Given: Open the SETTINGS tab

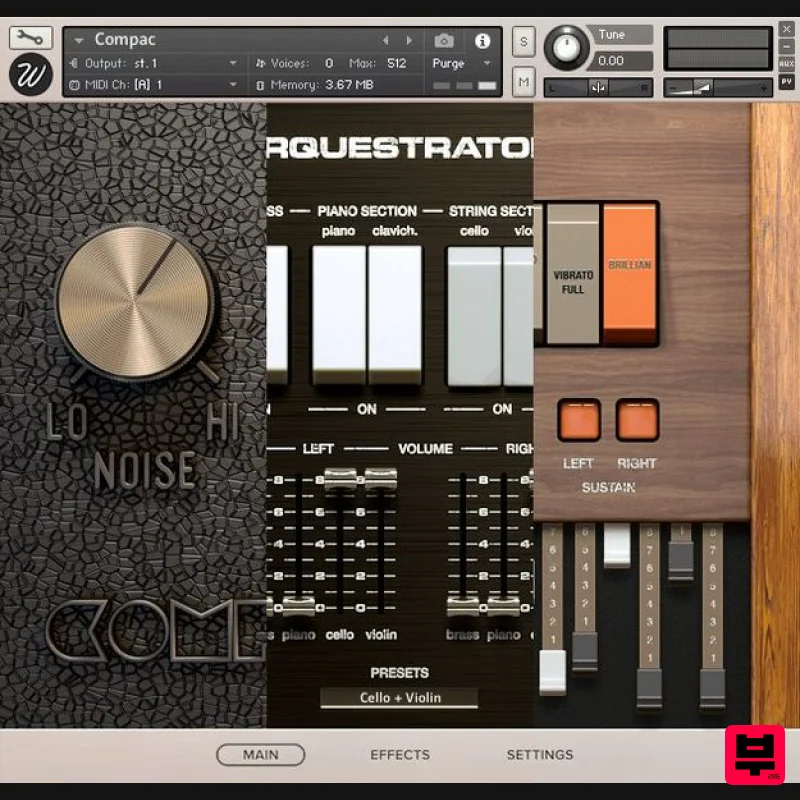Looking at the screenshot, I should 540,755.
